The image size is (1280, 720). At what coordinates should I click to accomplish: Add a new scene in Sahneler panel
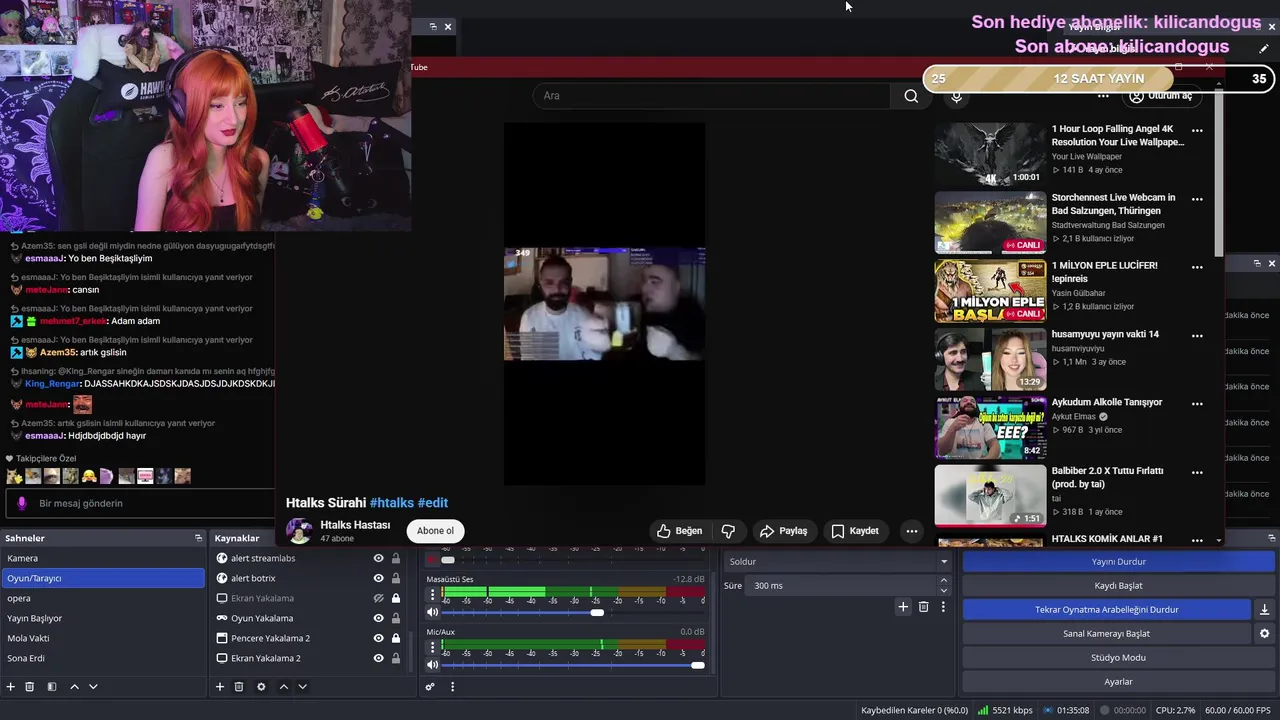coord(11,687)
